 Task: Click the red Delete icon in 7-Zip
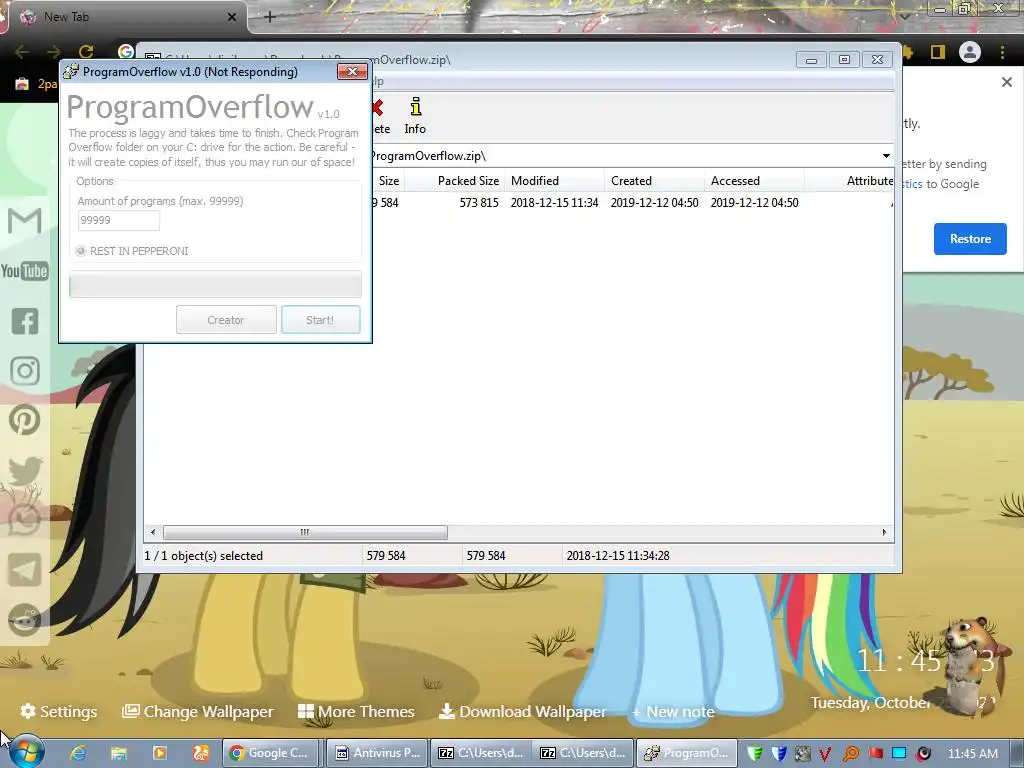coord(377,108)
